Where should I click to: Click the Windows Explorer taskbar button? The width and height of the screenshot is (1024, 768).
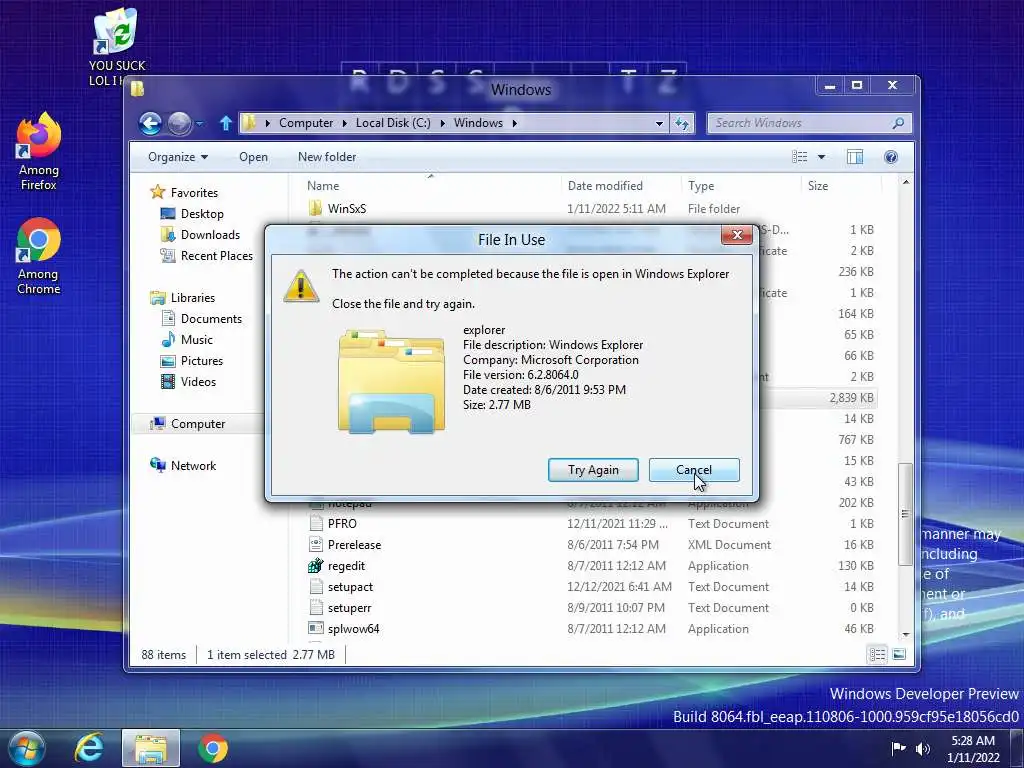tap(151, 748)
